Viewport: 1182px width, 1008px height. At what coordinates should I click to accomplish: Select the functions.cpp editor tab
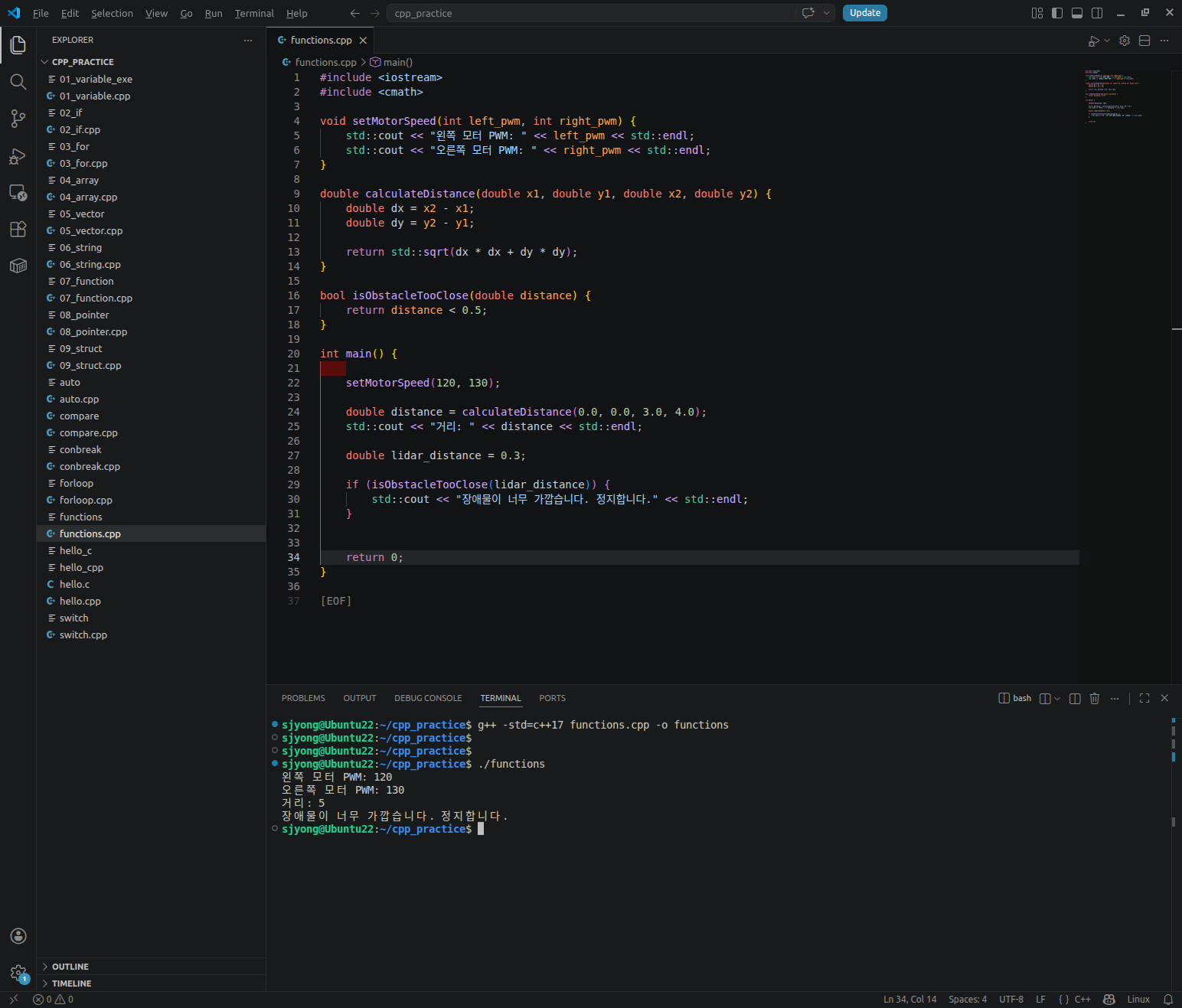coord(322,41)
